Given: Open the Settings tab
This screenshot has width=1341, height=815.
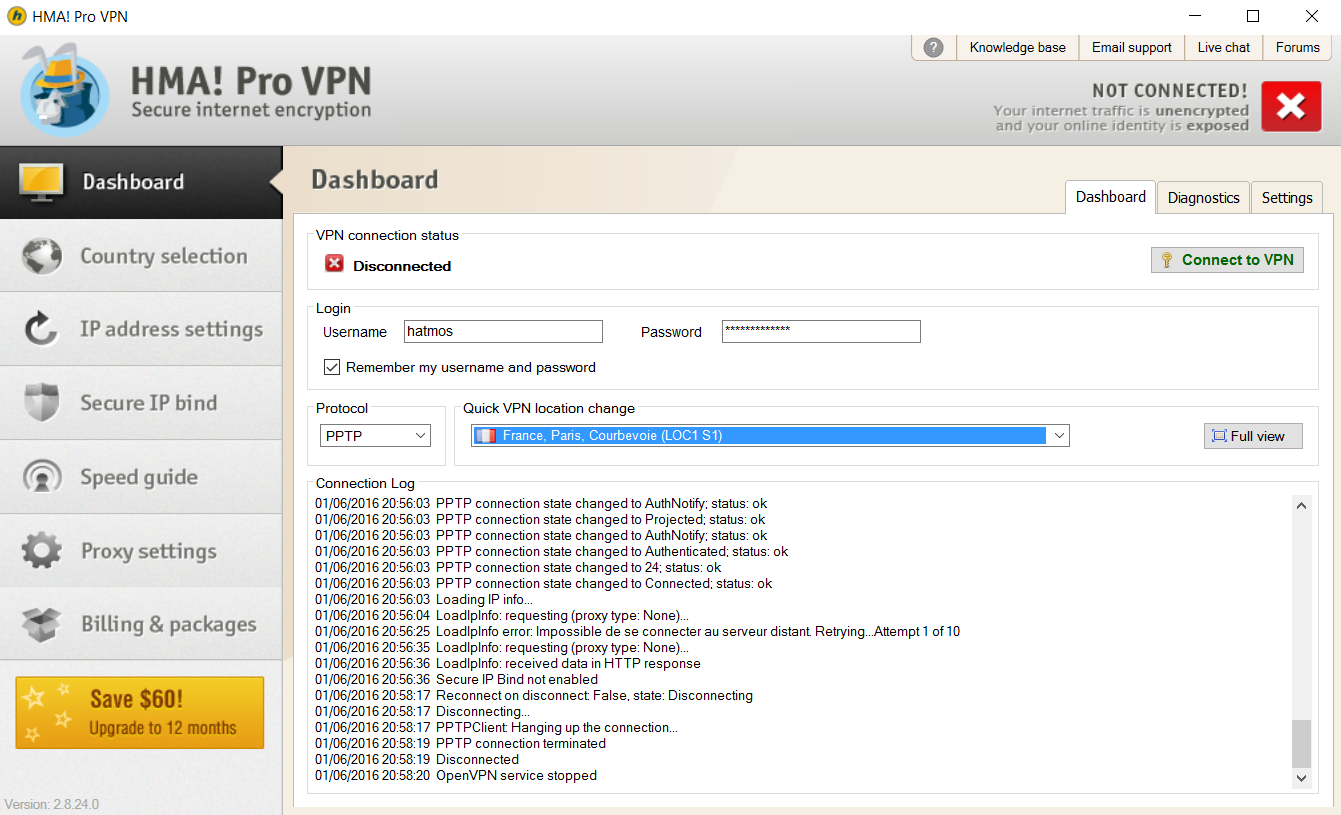Looking at the screenshot, I should (x=1286, y=198).
